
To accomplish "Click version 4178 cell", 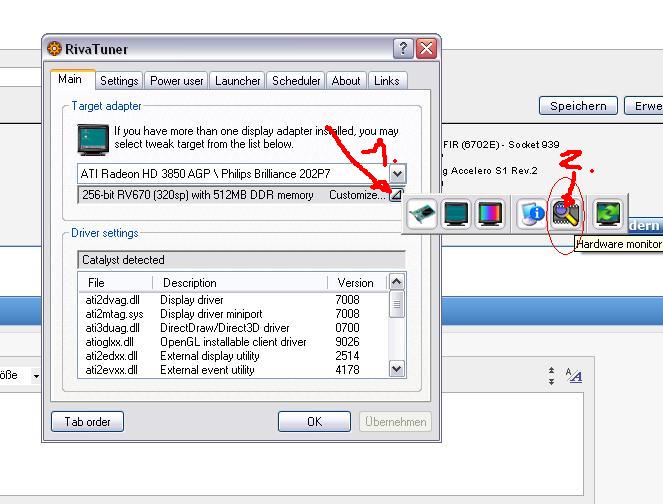I will (347, 370).
